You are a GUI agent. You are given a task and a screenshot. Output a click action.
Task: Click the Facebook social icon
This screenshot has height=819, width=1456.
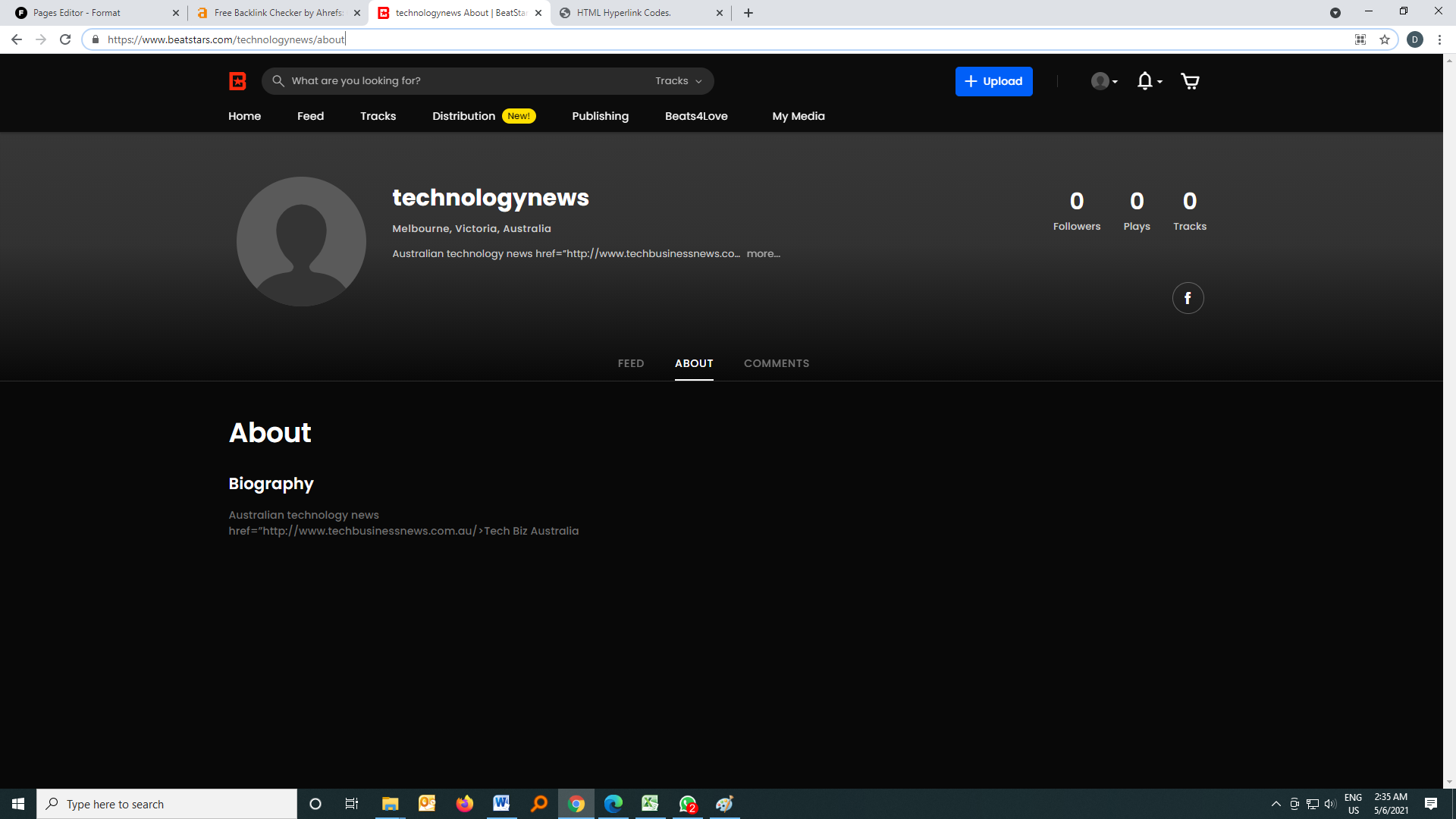[1188, 298]
